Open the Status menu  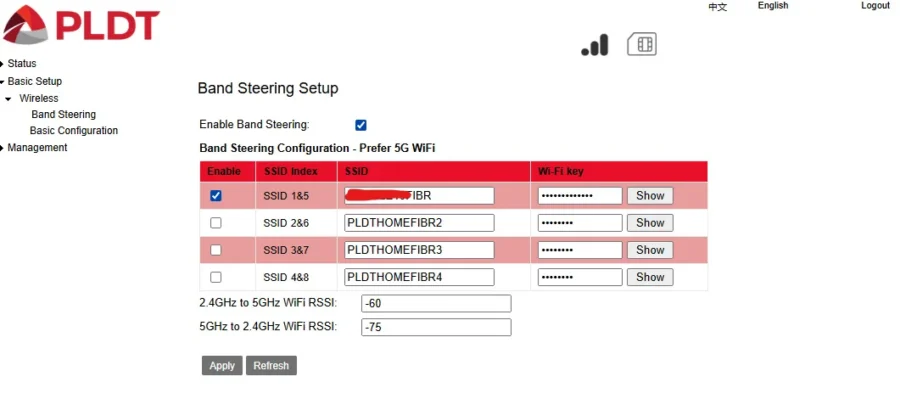click(x=22, y=64)
